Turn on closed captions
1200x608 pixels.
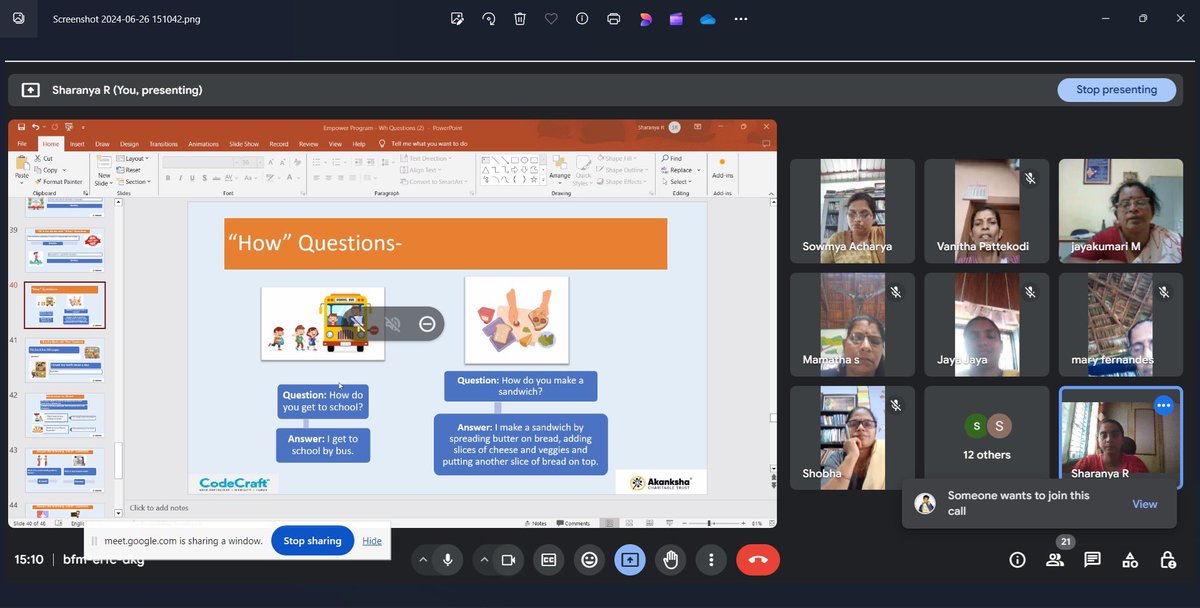[x=549, y=560]
